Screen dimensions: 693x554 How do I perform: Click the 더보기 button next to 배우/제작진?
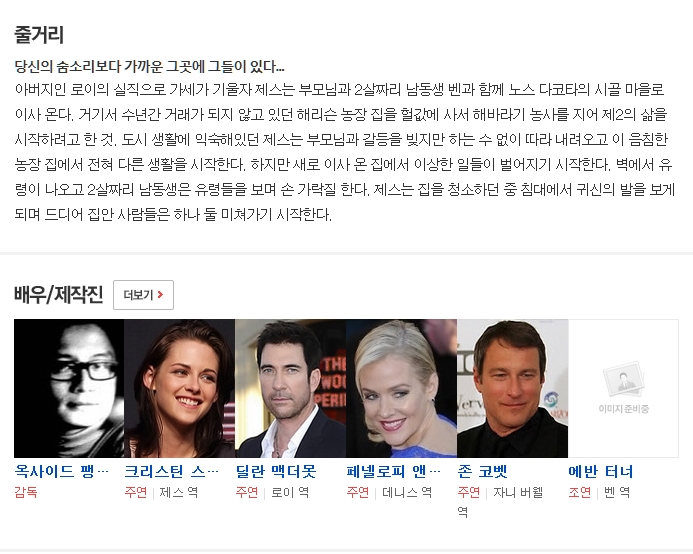tap(143, 294)
